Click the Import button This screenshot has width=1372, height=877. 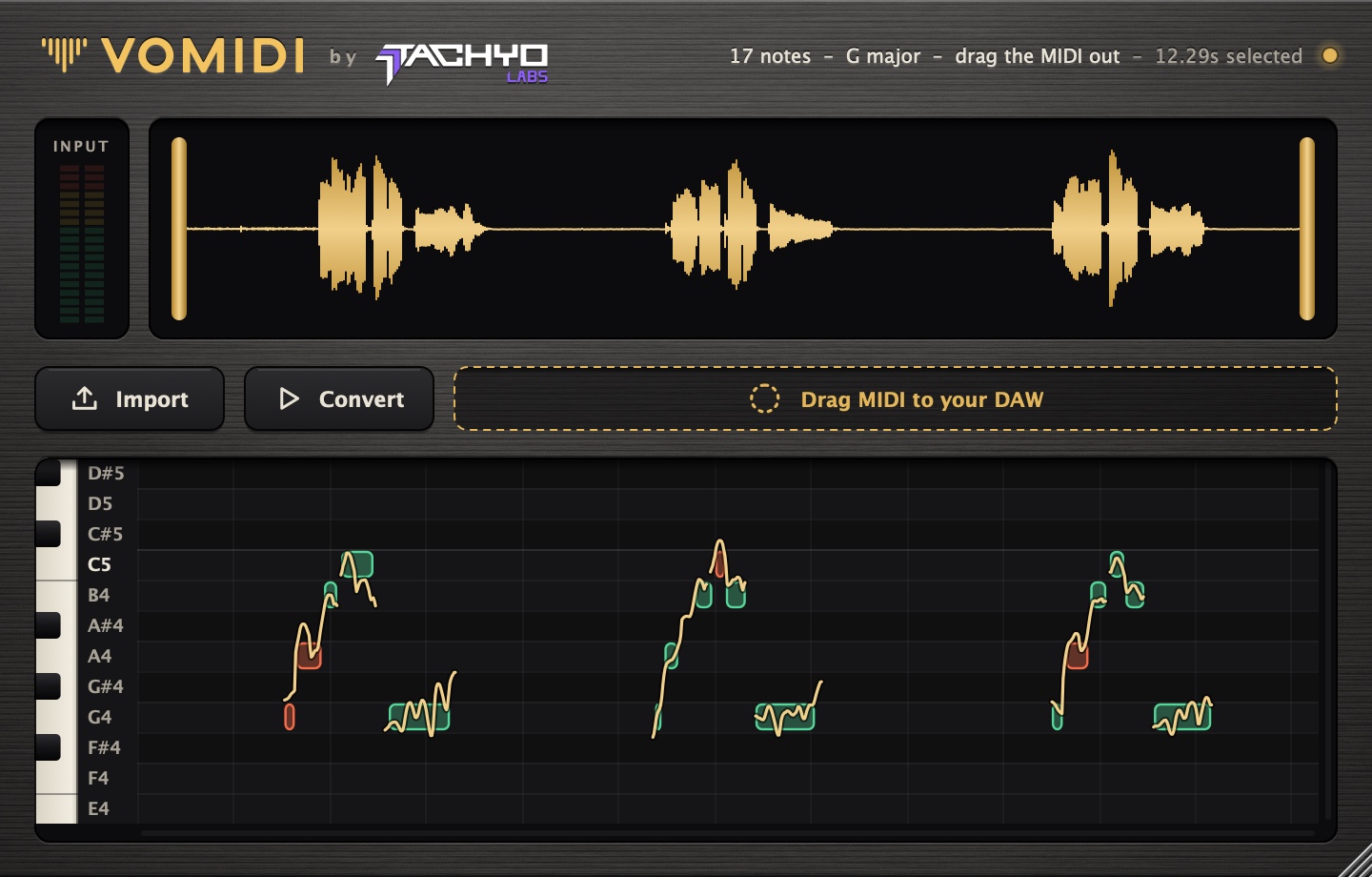tap(130, 398)
